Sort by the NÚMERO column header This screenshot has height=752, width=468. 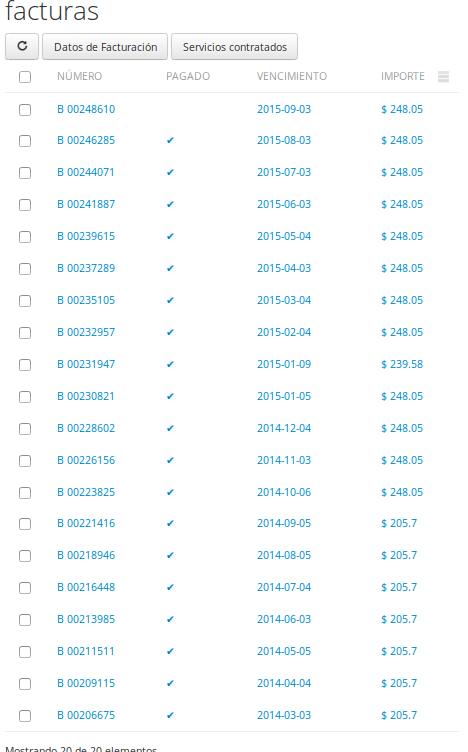tap(80, 76)
